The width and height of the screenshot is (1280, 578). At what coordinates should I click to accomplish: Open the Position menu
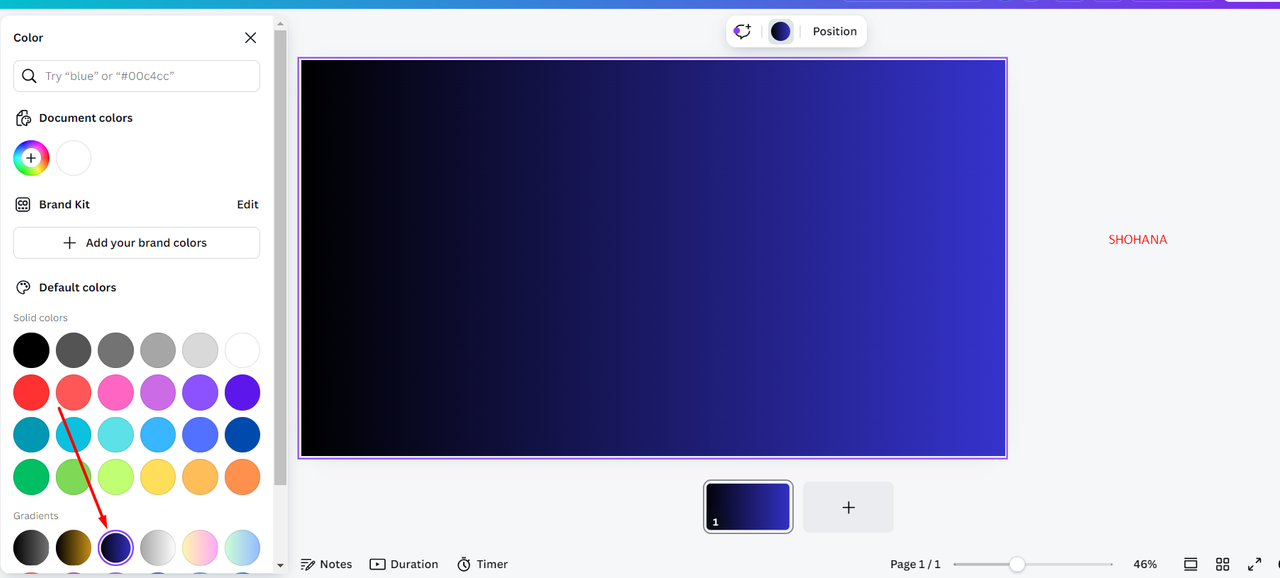835,31
